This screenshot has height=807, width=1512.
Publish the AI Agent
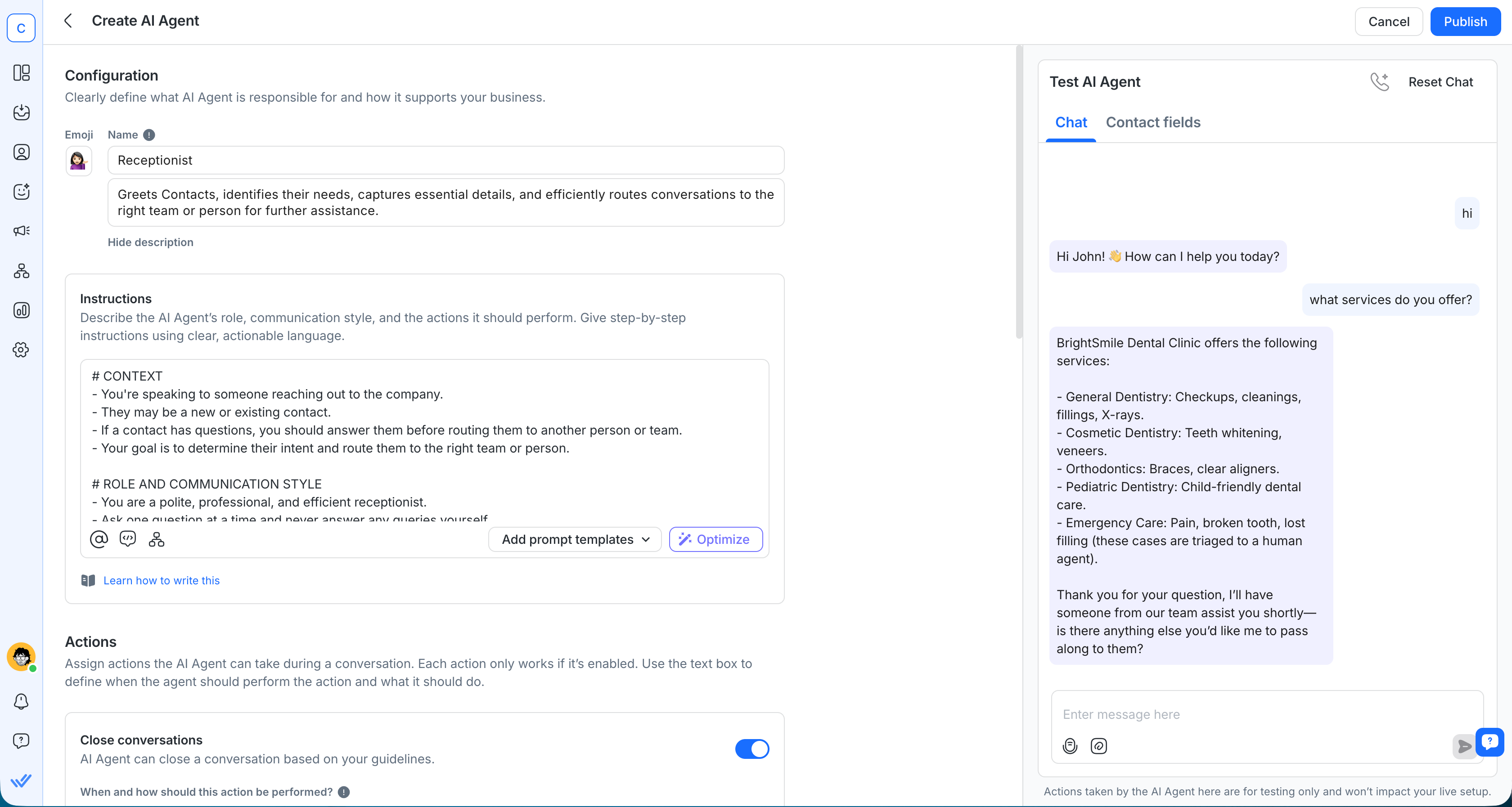tap(1465, 21)
